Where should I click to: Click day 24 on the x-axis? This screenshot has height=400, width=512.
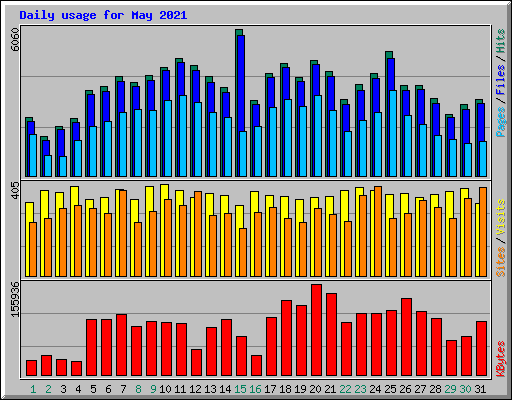pyautogui.click(x=375, y=389)
